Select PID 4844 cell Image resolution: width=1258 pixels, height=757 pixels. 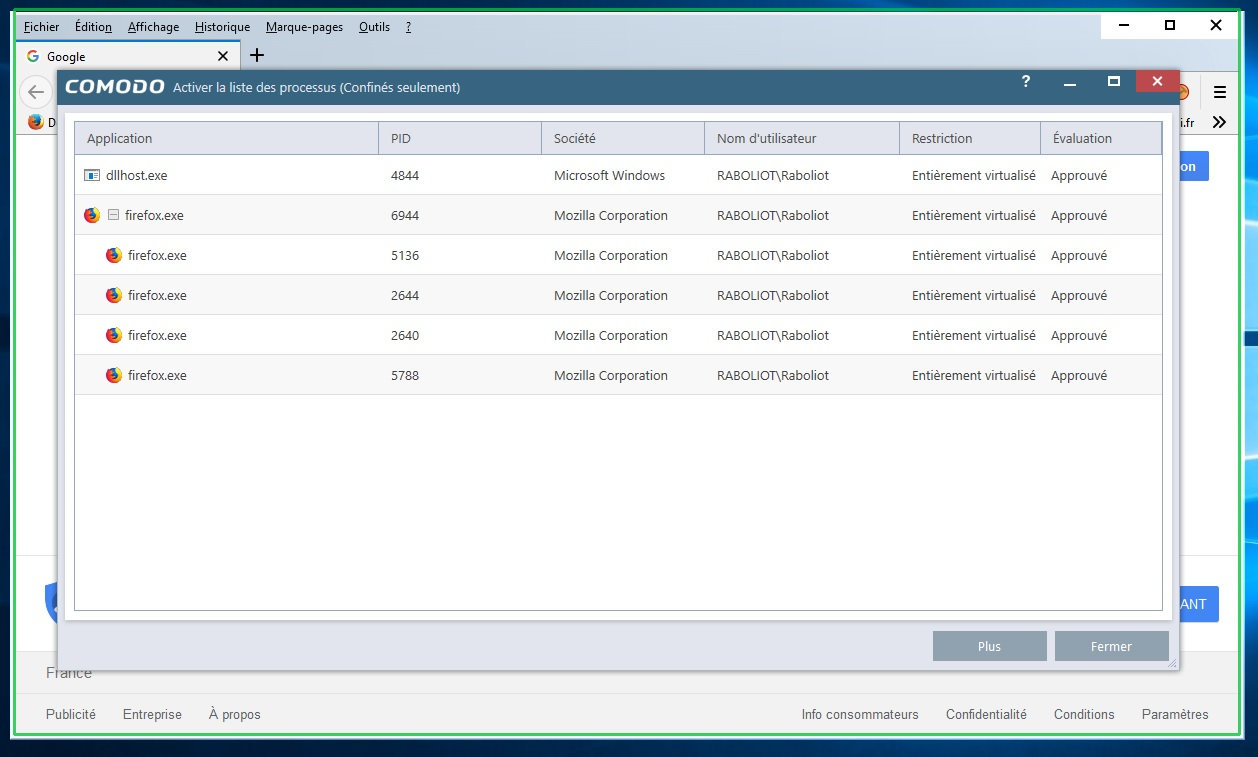click(405, 175)
